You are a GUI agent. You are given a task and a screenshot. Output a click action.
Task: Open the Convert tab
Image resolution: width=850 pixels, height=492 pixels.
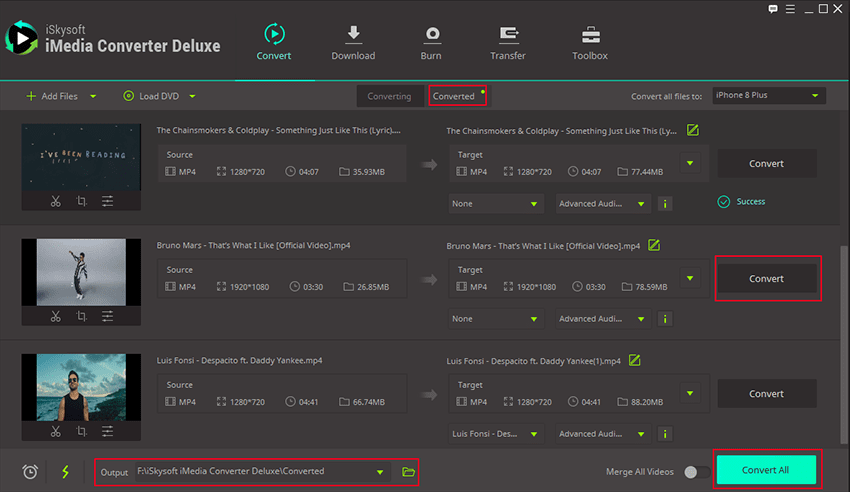[274, 42]
